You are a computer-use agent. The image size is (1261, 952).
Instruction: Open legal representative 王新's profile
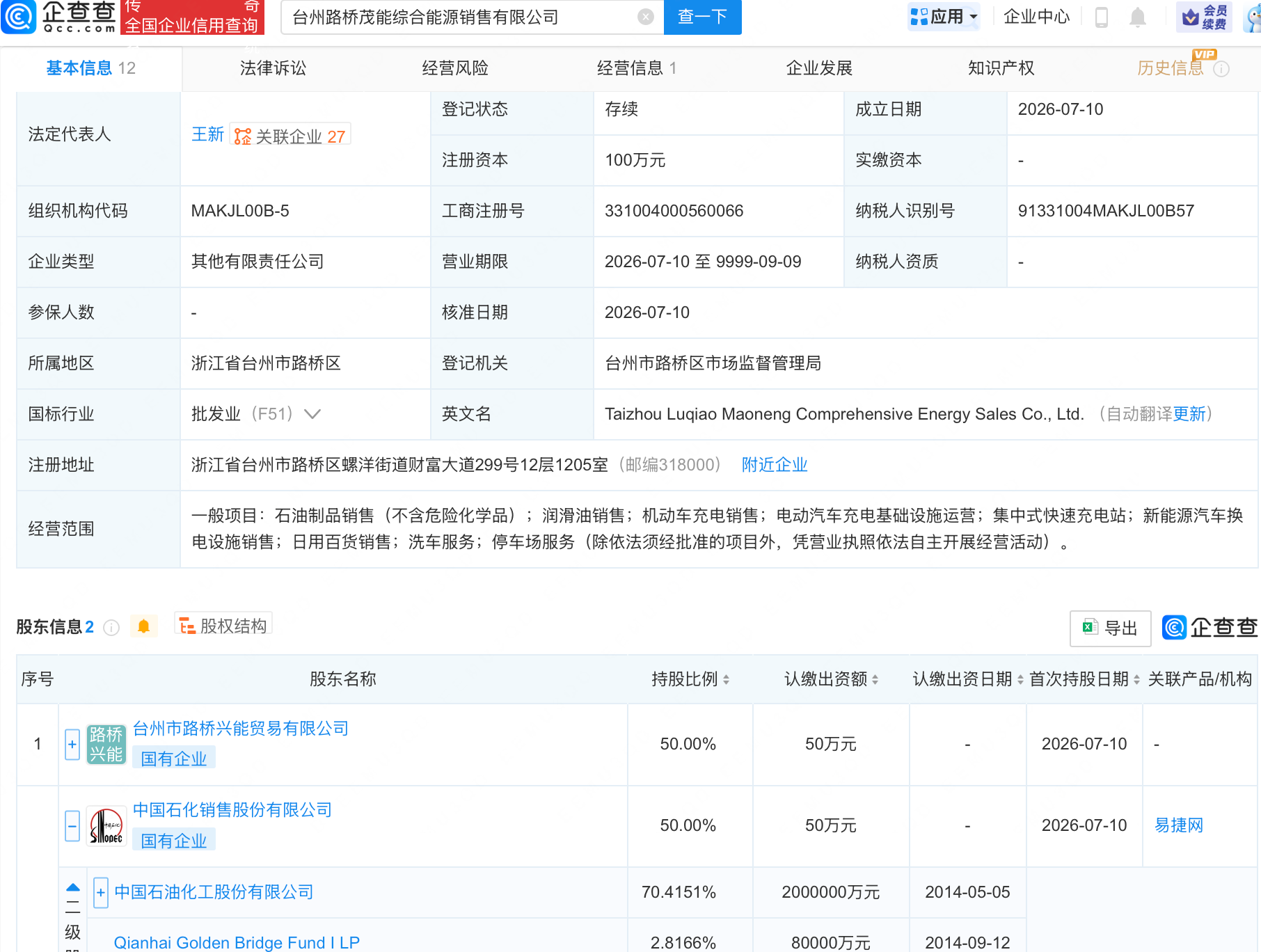tap(207, 134)
